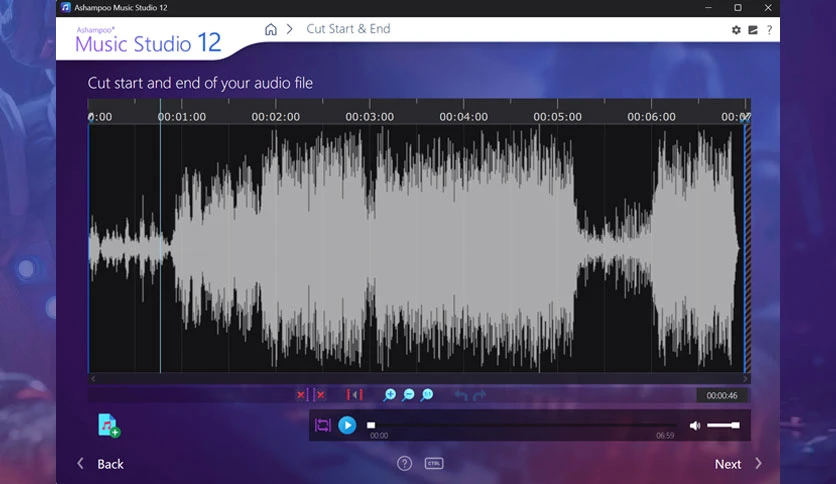This screenshot has height=484, width=836.
Task: Open help via the top-right question mark
Action: tap(769, 30)
